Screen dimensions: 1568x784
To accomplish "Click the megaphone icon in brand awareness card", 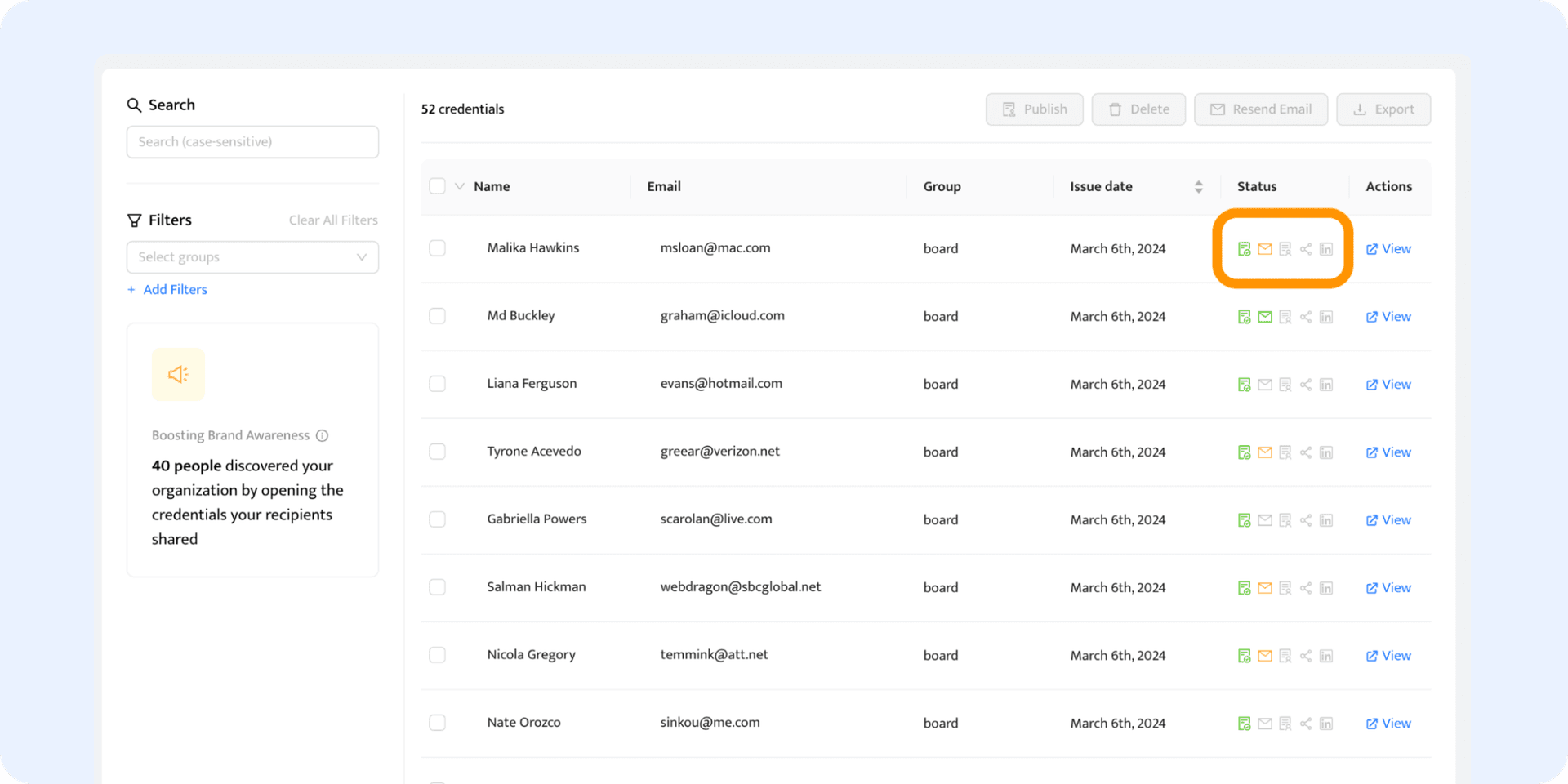I will click(178, 375).
